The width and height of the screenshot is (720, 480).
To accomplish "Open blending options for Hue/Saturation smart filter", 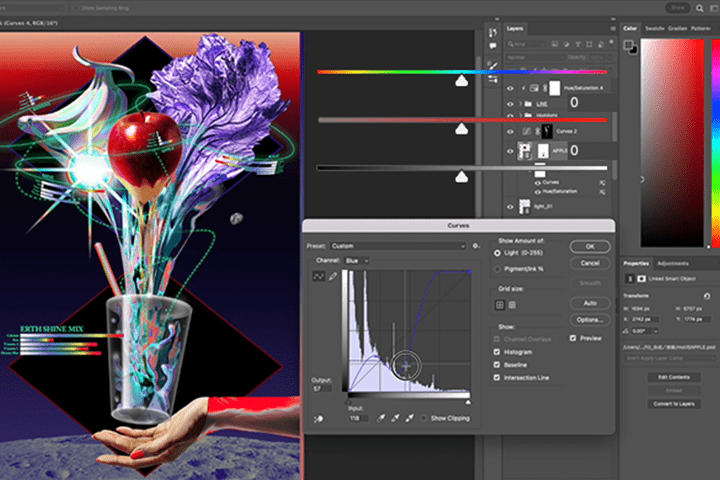I will 602,192.
